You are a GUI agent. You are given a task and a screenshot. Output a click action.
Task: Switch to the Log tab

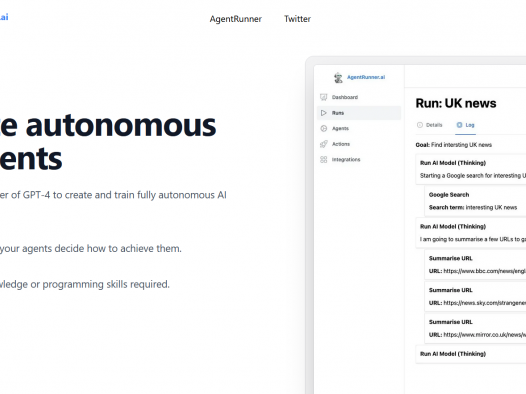(466, 125)
